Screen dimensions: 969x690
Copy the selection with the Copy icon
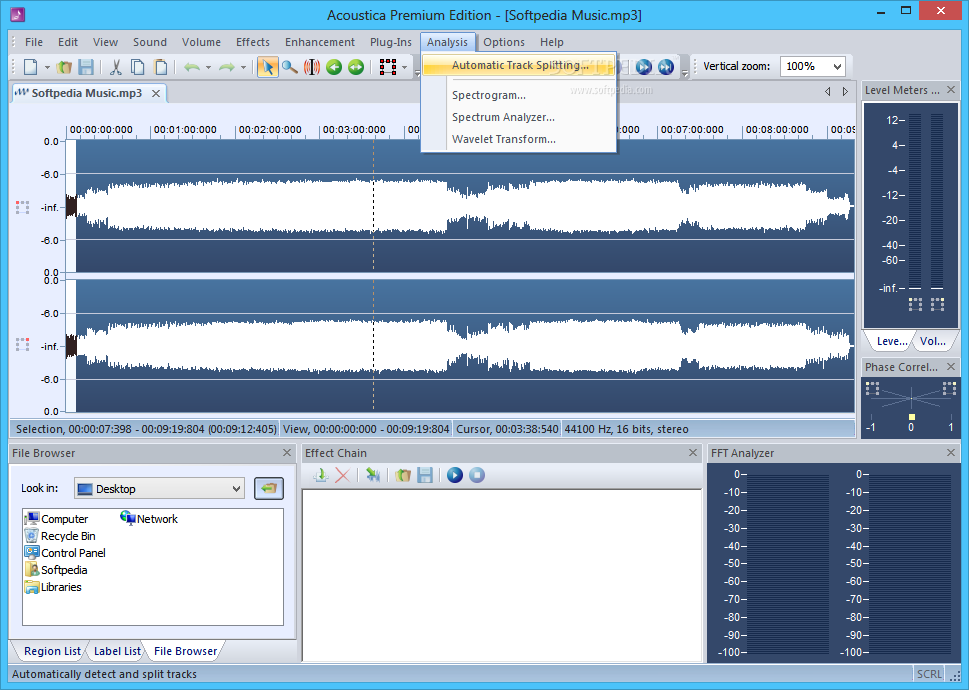138,67
